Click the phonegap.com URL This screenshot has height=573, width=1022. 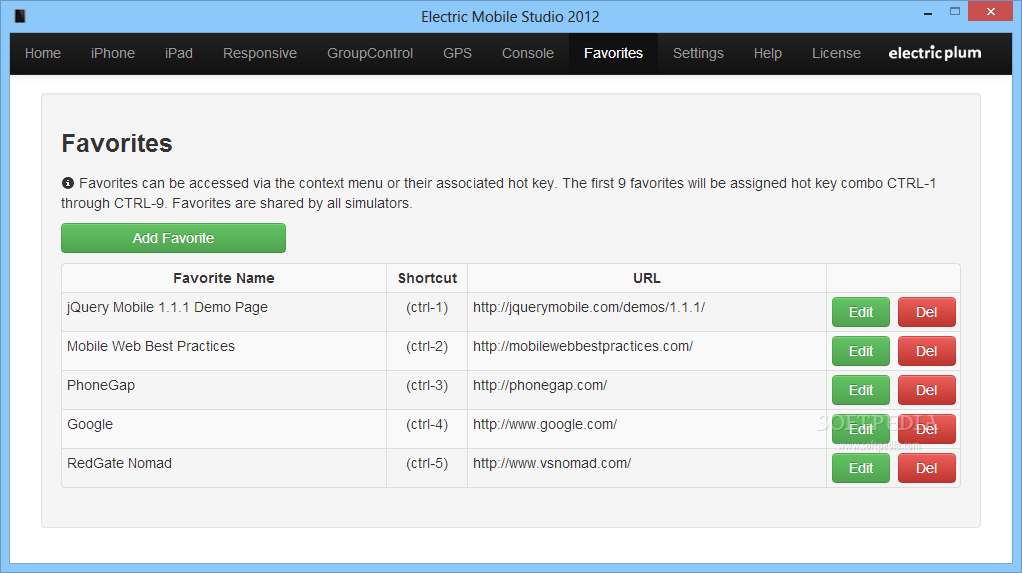540,385
